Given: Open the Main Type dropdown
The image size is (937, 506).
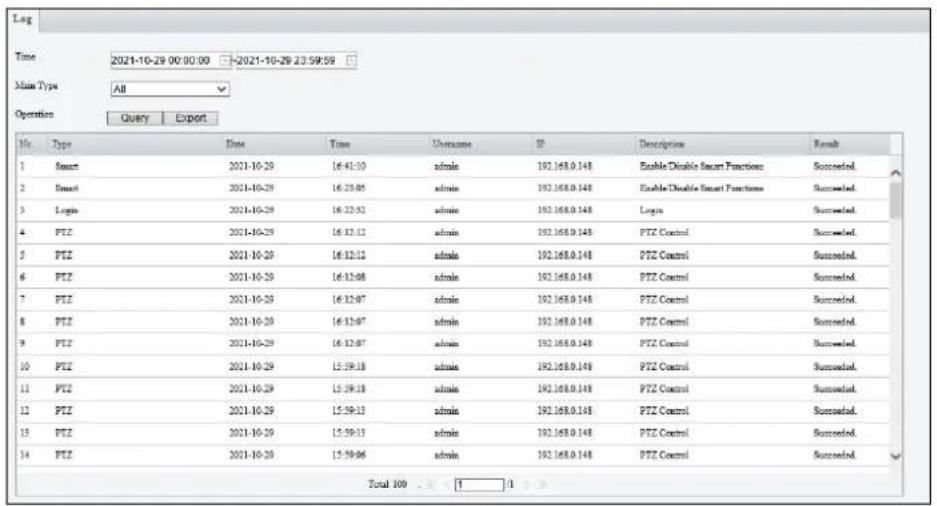Looking at the screenshot, I should pos(170,89).
